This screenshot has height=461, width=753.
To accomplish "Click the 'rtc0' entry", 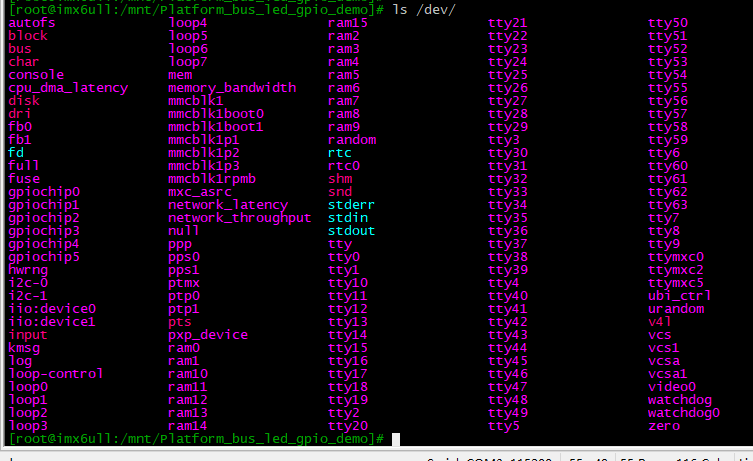I will pyautogui.click(x=344, y=166).
